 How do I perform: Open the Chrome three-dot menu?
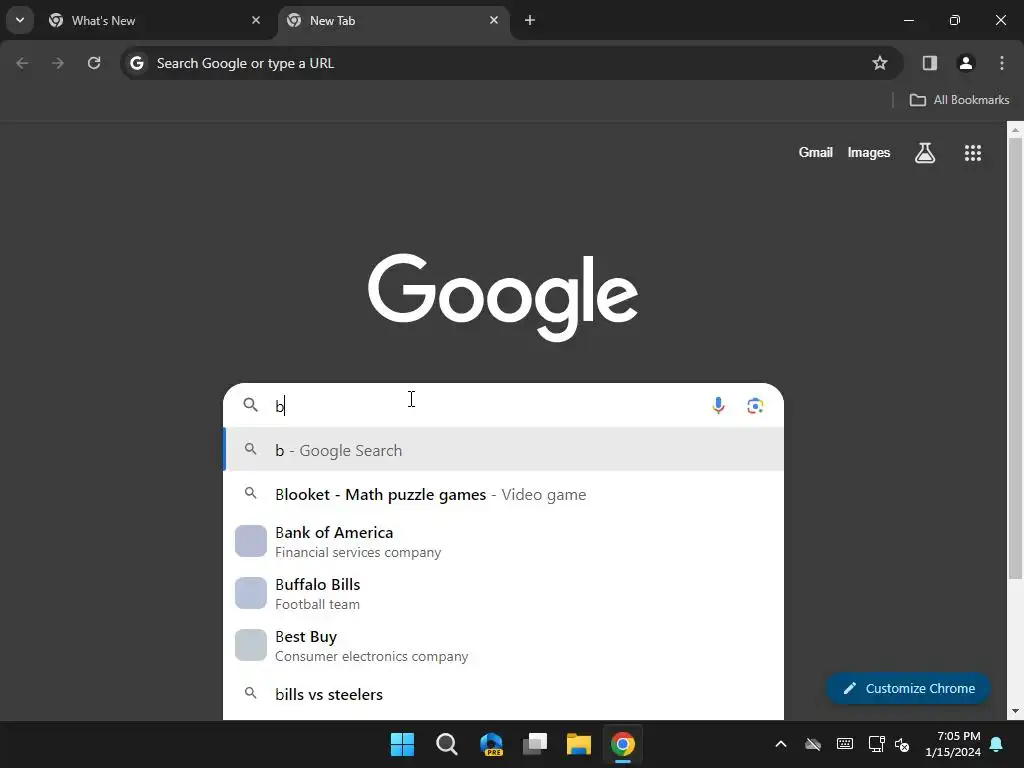point(1002,63)
